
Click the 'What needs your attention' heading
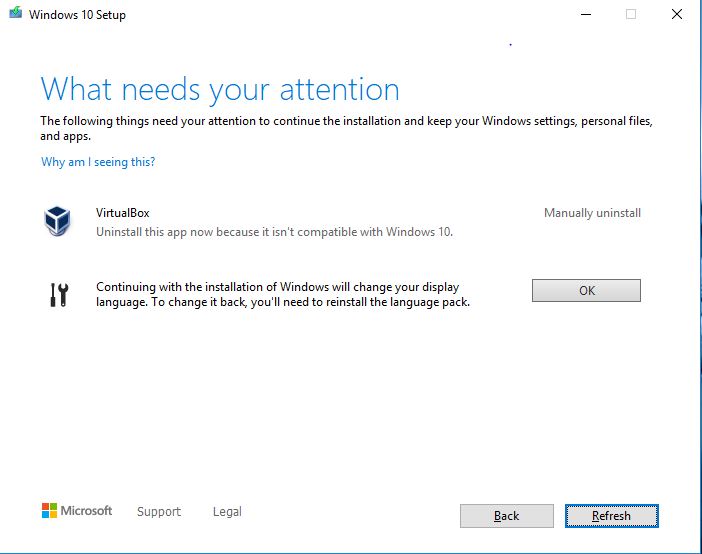coord(220,89)
